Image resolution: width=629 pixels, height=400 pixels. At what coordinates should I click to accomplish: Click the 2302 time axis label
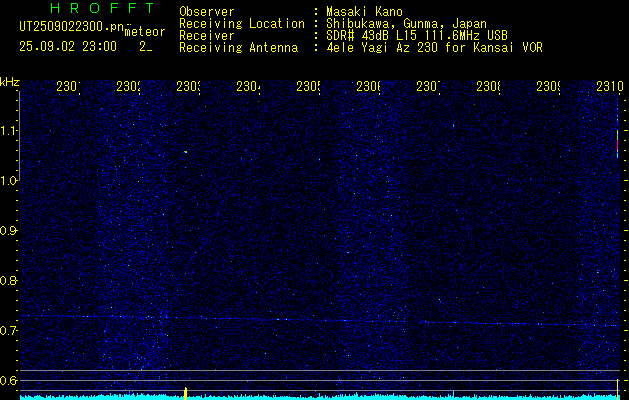[x=128, y=86]
